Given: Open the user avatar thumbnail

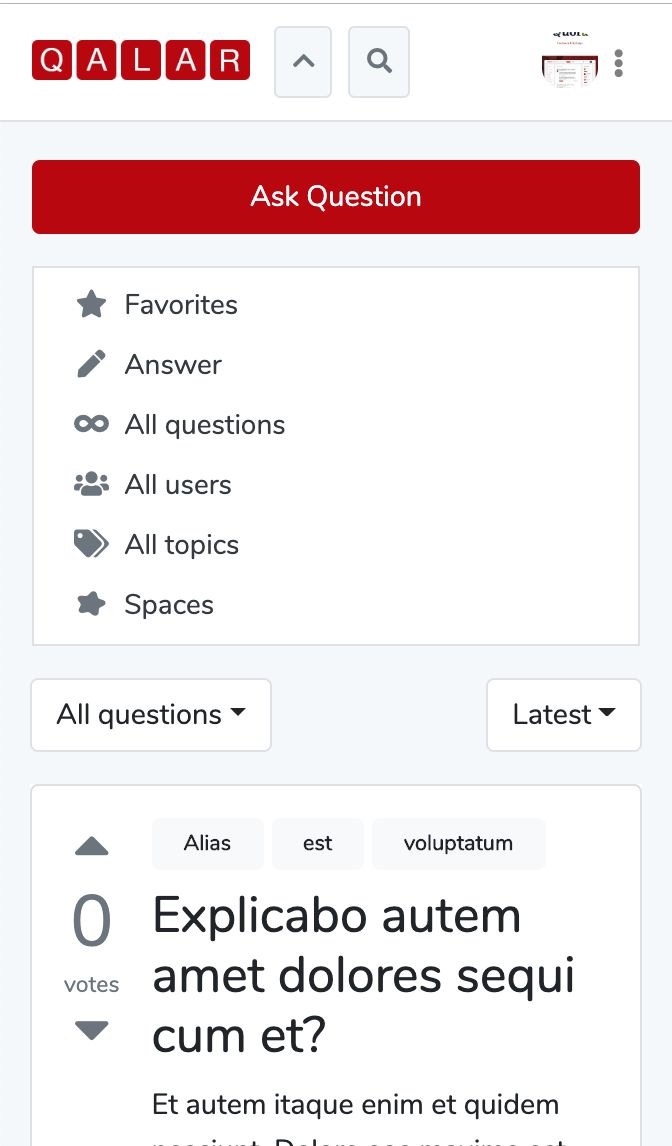Looking at the screenshot, I should [x=569, y=62].
